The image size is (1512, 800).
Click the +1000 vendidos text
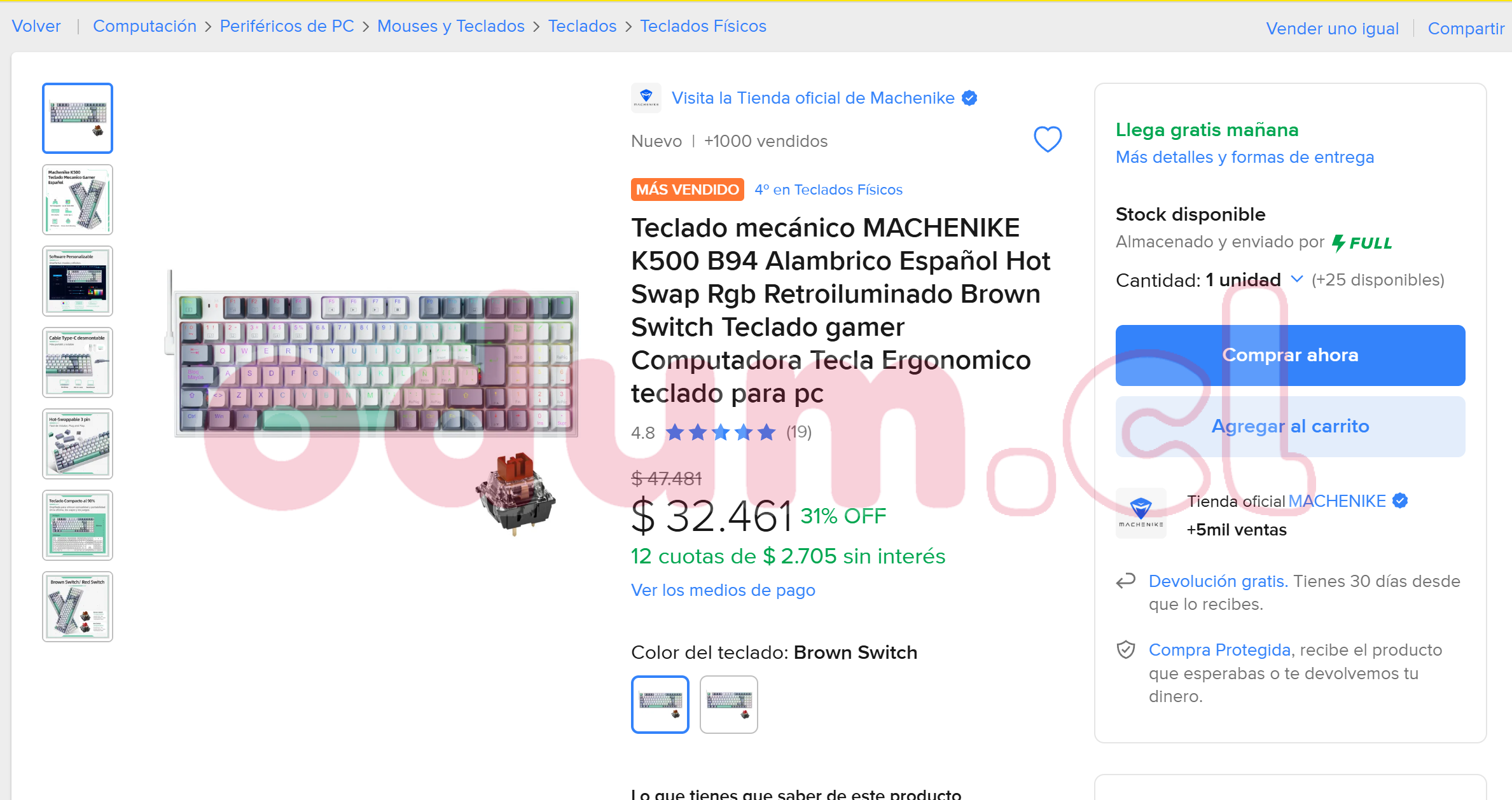tap(765, 141)
